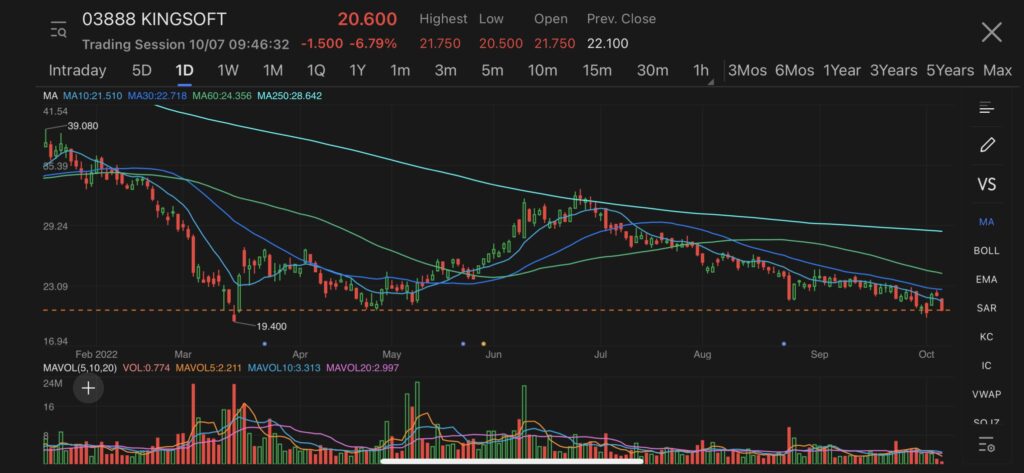Click the 19.400 low price marker

pyautogui.click(x=272, y=326)
